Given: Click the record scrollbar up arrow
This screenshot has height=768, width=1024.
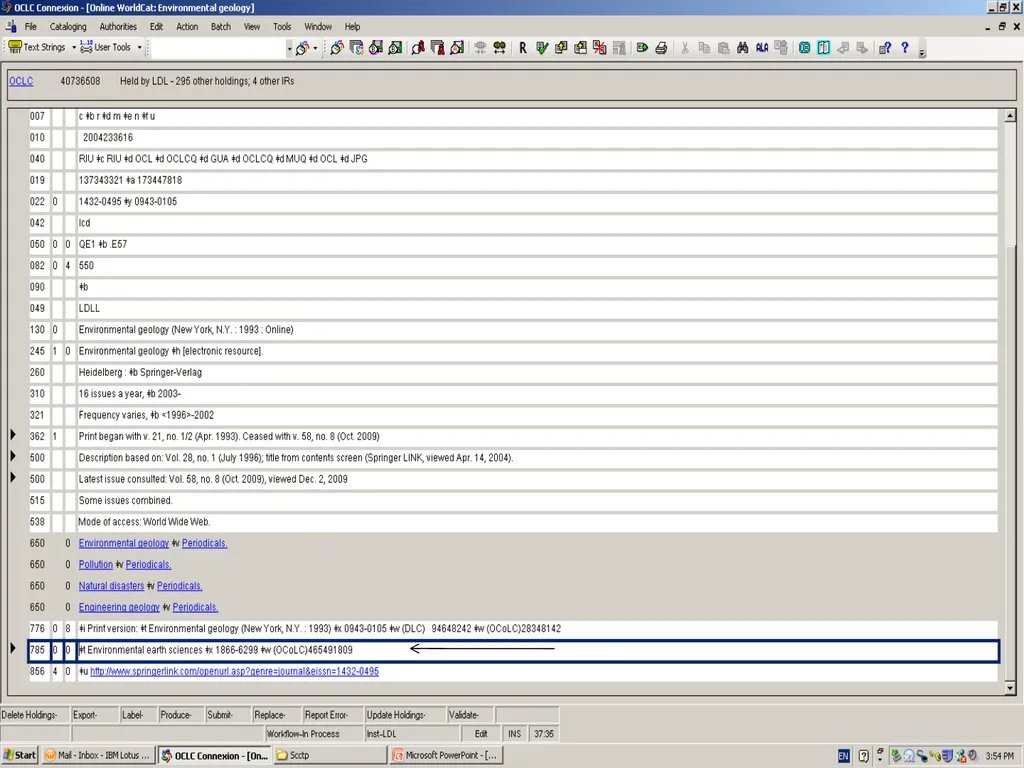Looking at the screenshot, I should coord(1010,116).
